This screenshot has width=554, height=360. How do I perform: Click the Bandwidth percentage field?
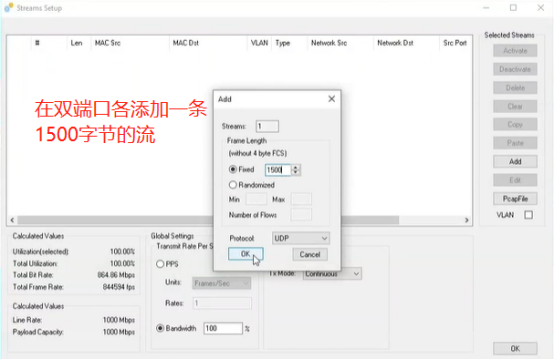click(223, 329)
